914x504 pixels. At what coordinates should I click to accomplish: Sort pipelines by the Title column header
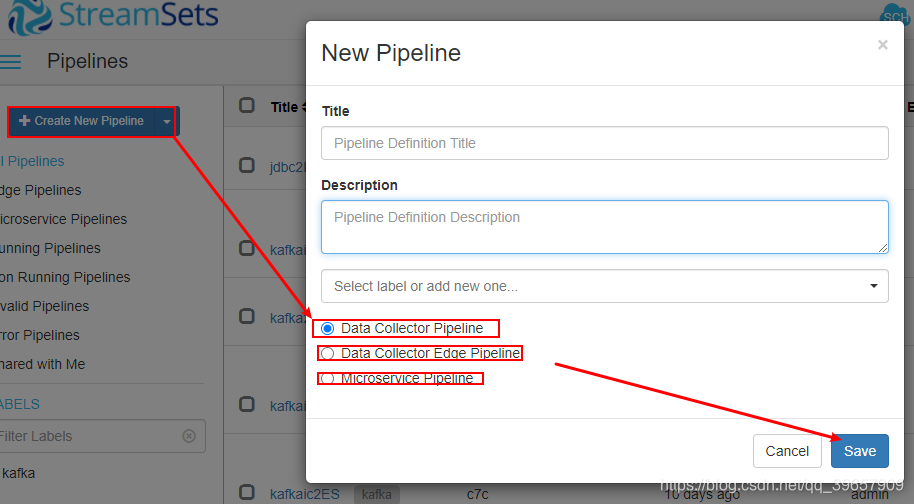[288, 107]
